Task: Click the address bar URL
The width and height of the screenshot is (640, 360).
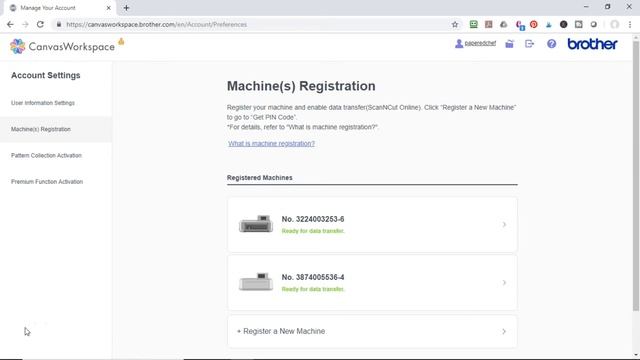Action: [157, 24]
